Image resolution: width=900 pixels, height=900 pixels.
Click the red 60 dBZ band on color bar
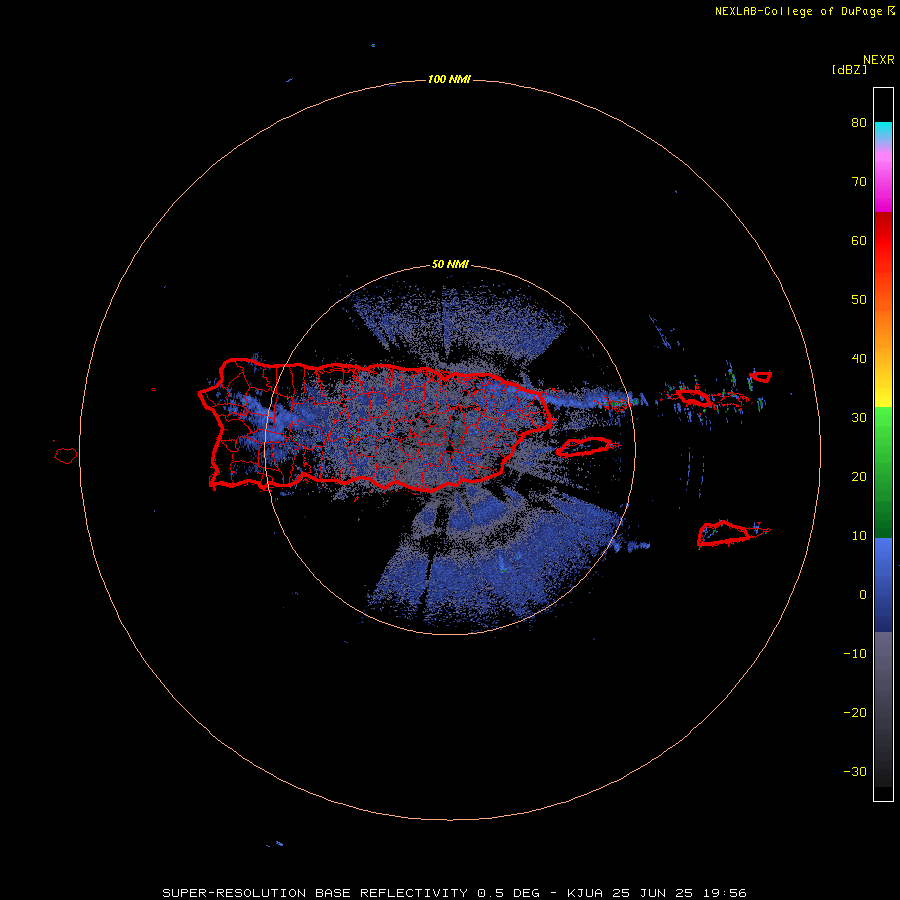pos(883,241)
